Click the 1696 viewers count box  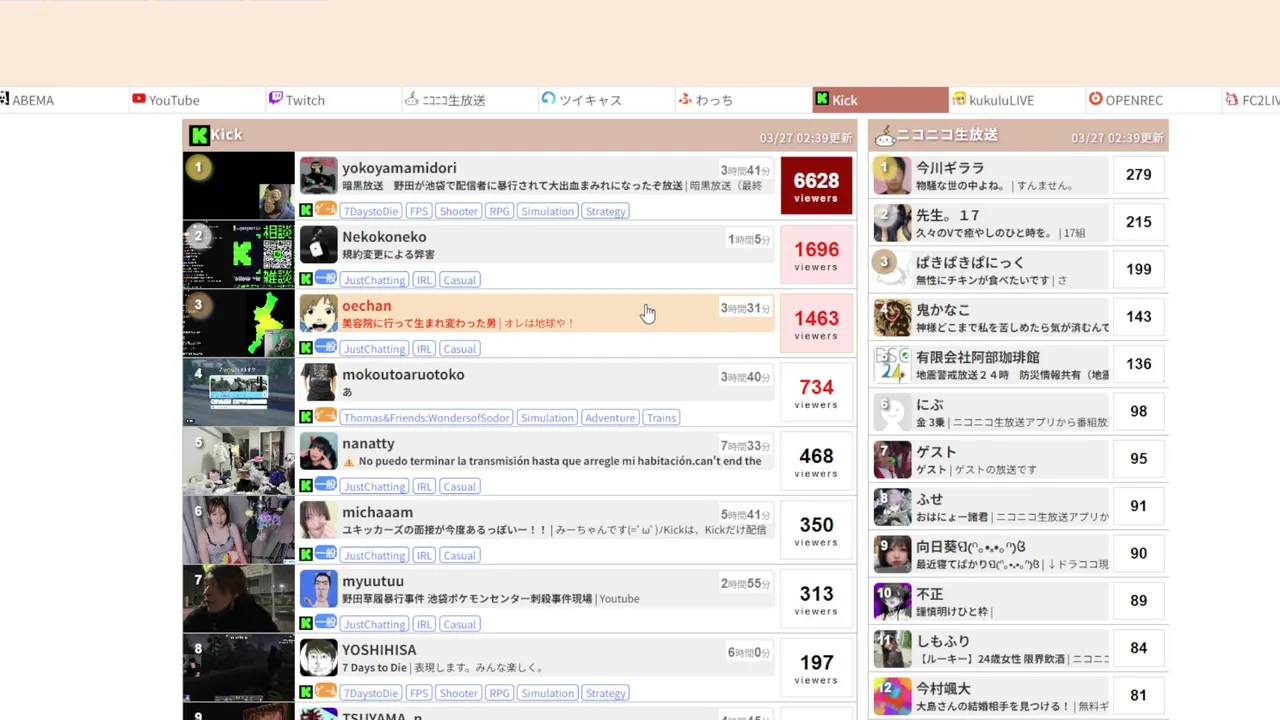coord(816,254)
